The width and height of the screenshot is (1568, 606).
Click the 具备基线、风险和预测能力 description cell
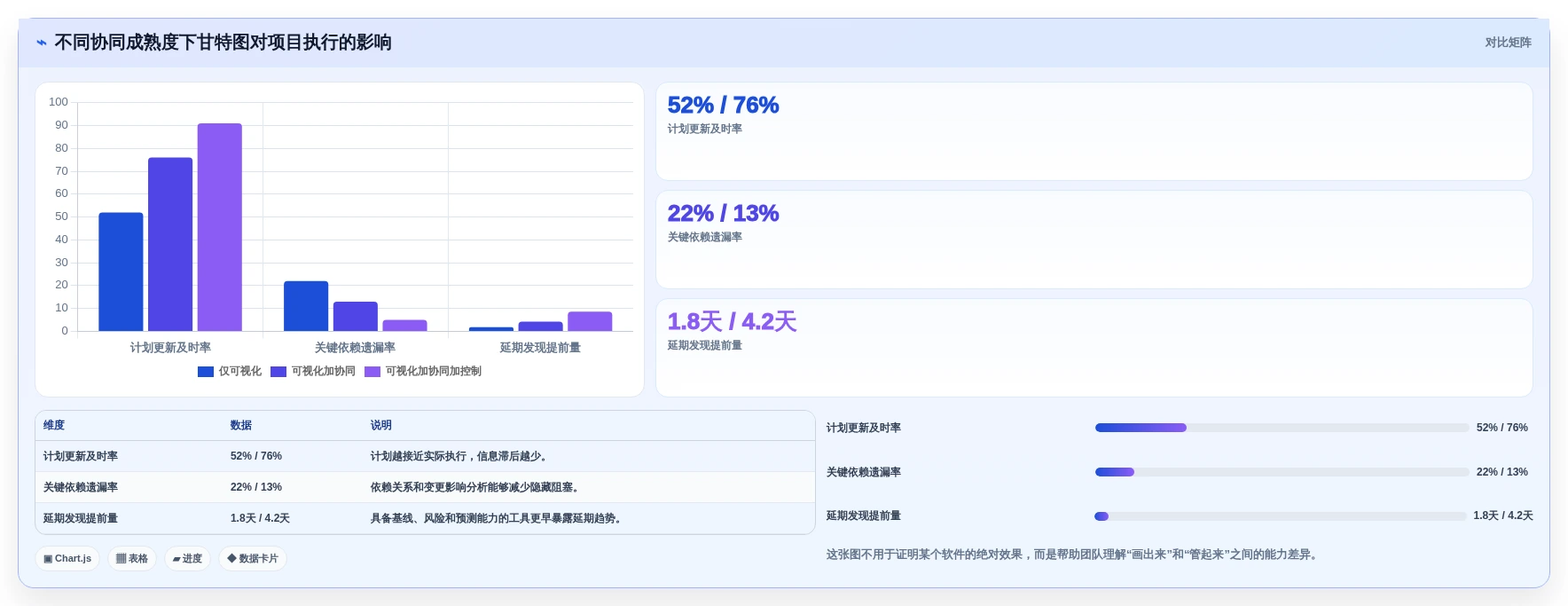click(498, 519)
